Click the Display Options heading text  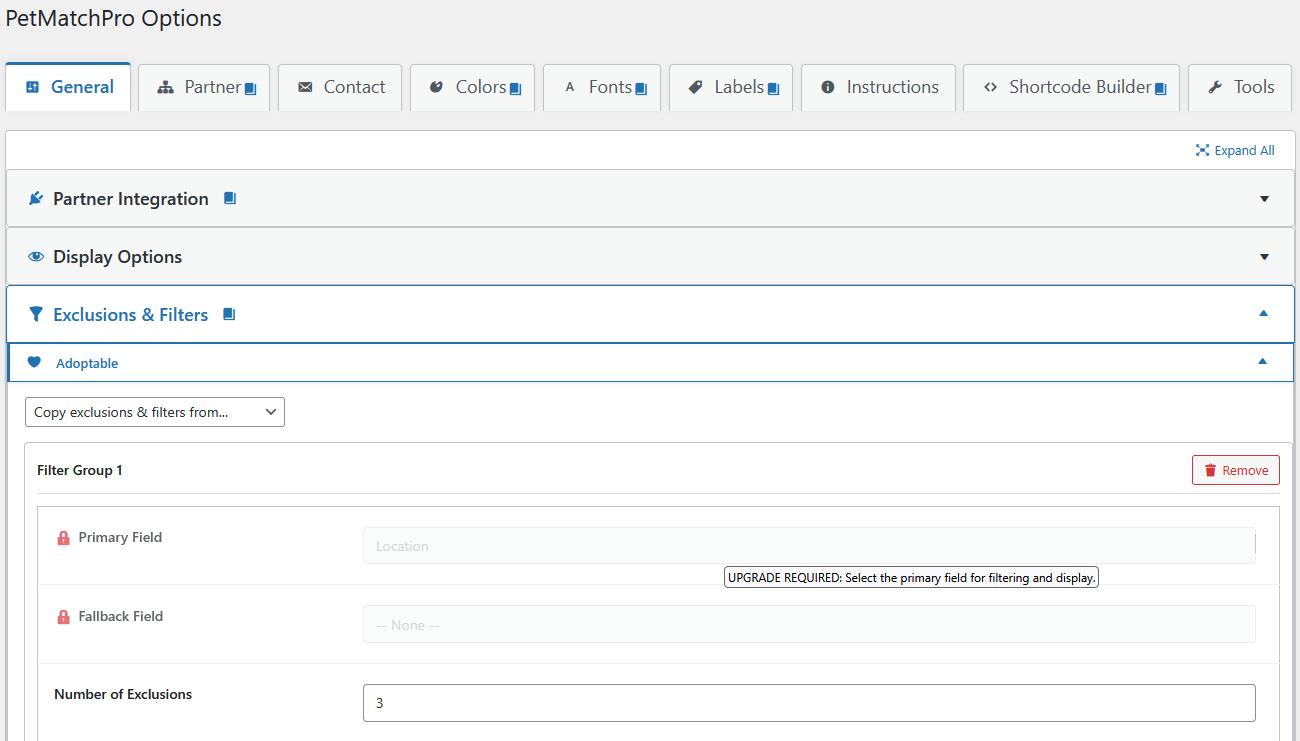point(118,257)
